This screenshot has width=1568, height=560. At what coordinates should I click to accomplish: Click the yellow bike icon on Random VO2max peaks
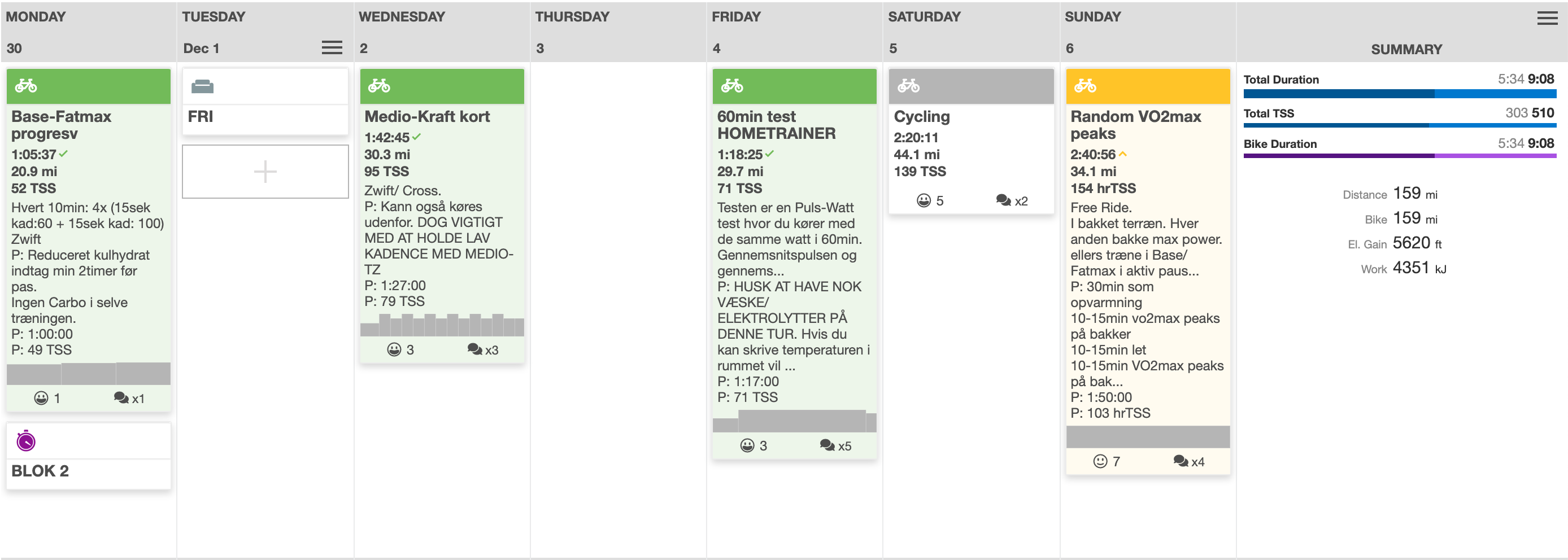coord(1084,86)
